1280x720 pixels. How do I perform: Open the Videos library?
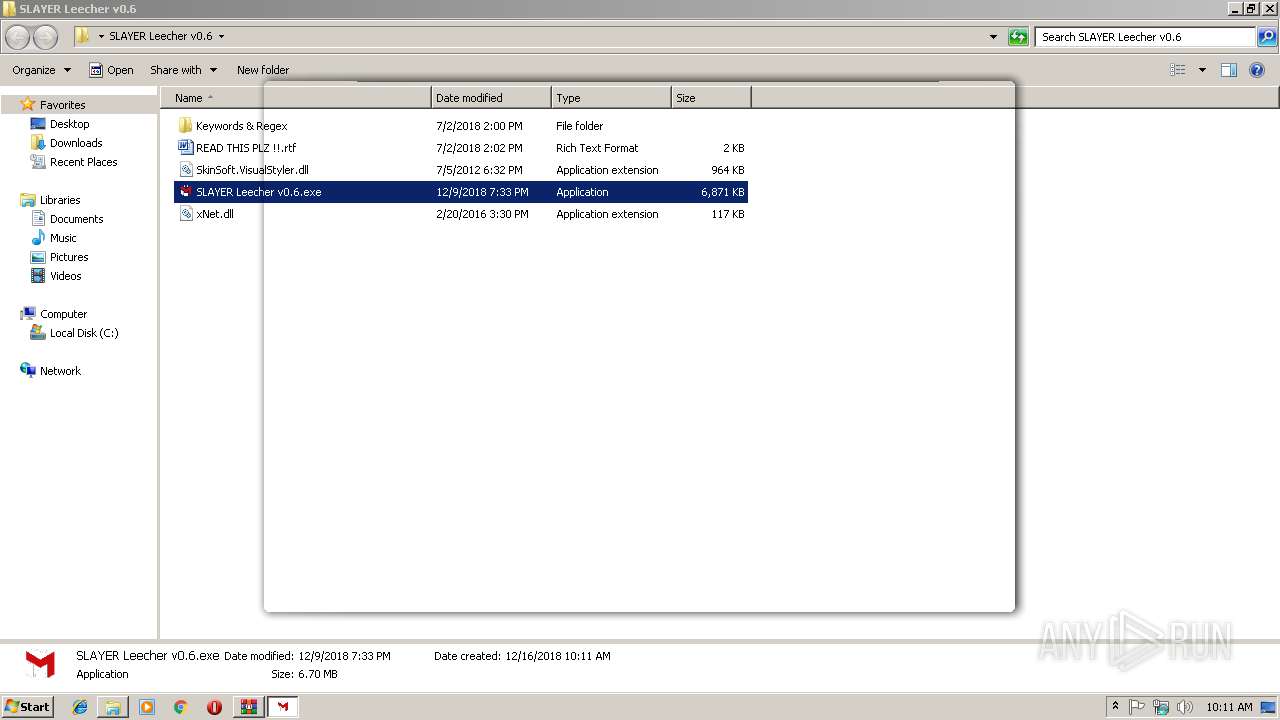coord(65,276)
